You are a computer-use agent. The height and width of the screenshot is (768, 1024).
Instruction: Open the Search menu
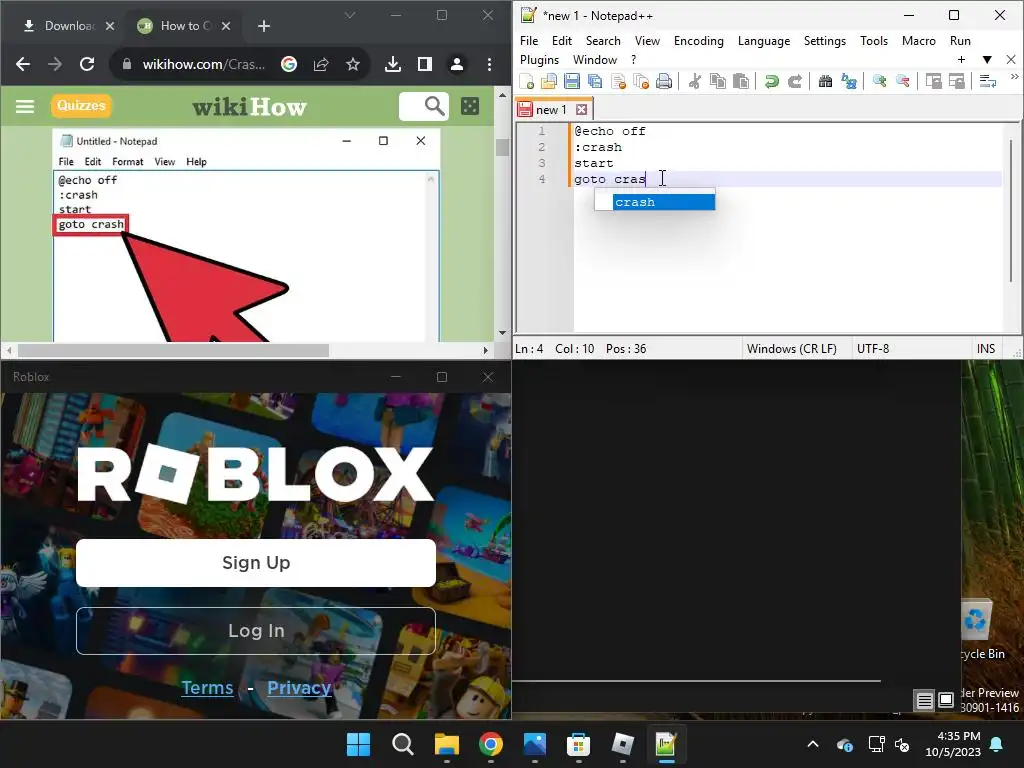(603, 40)
